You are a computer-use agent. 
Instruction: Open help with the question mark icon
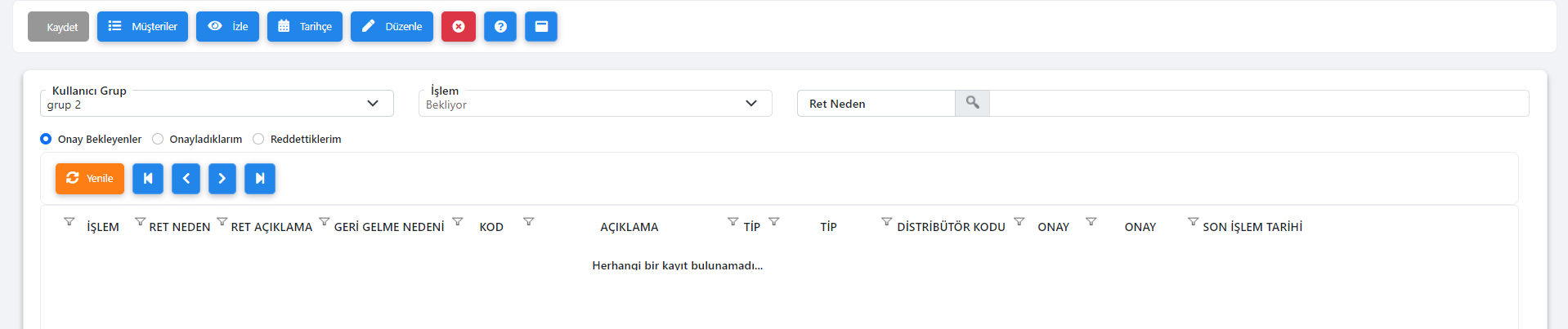[500, 26]
